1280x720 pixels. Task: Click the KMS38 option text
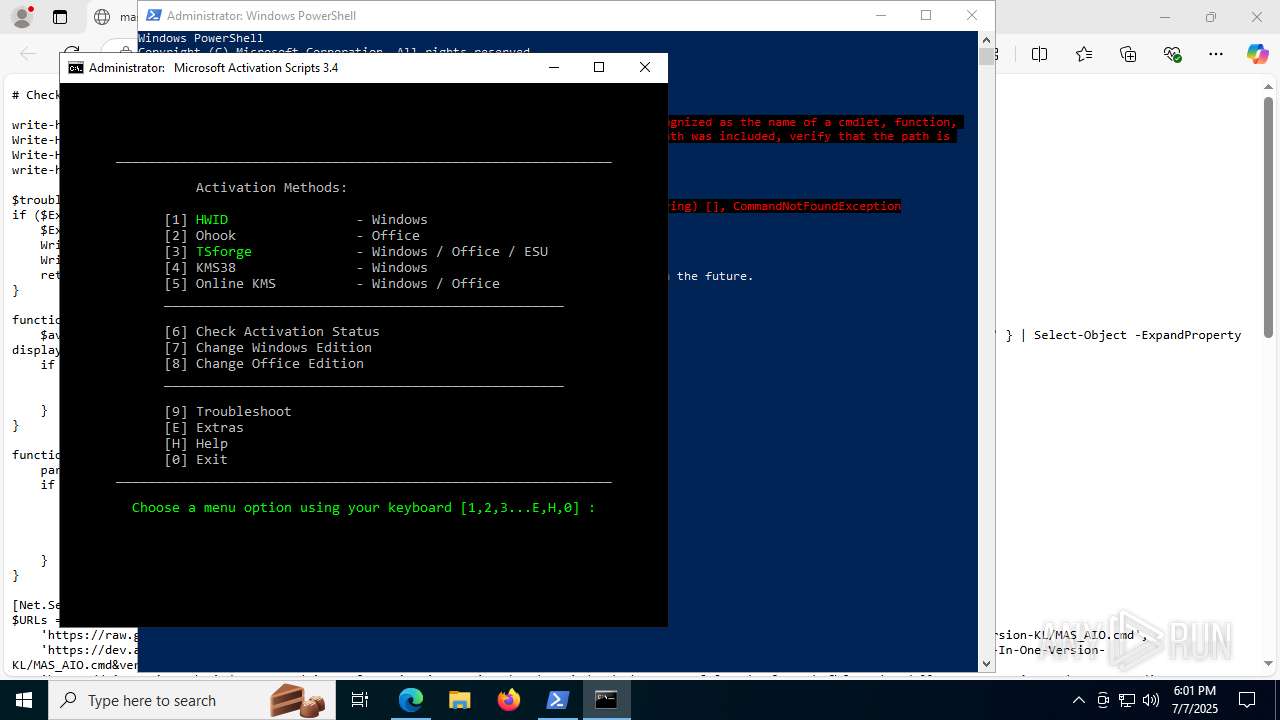pos(216,267)
